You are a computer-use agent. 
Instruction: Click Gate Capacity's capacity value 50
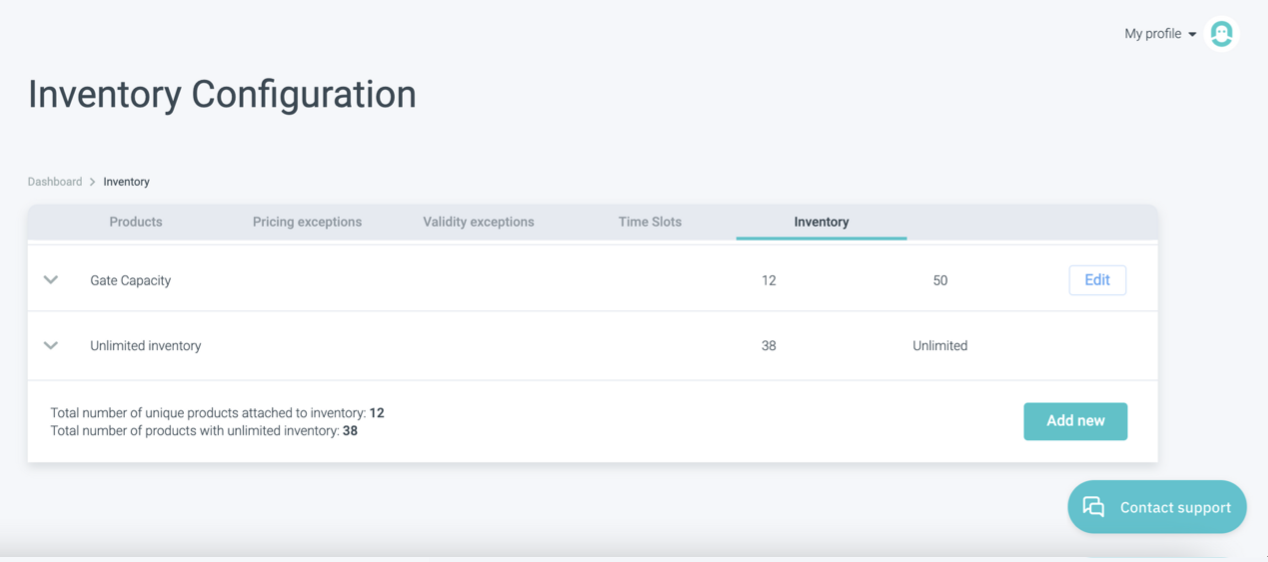point(940,281)
